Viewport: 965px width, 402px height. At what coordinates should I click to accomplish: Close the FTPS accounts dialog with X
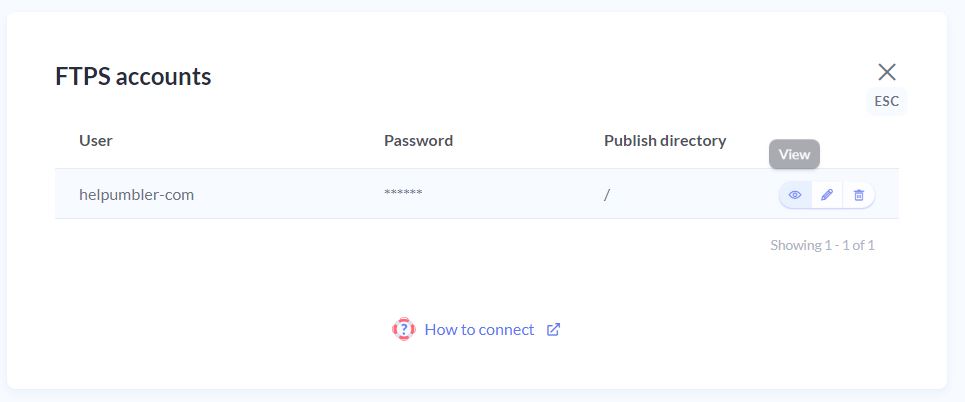(887, 72)
